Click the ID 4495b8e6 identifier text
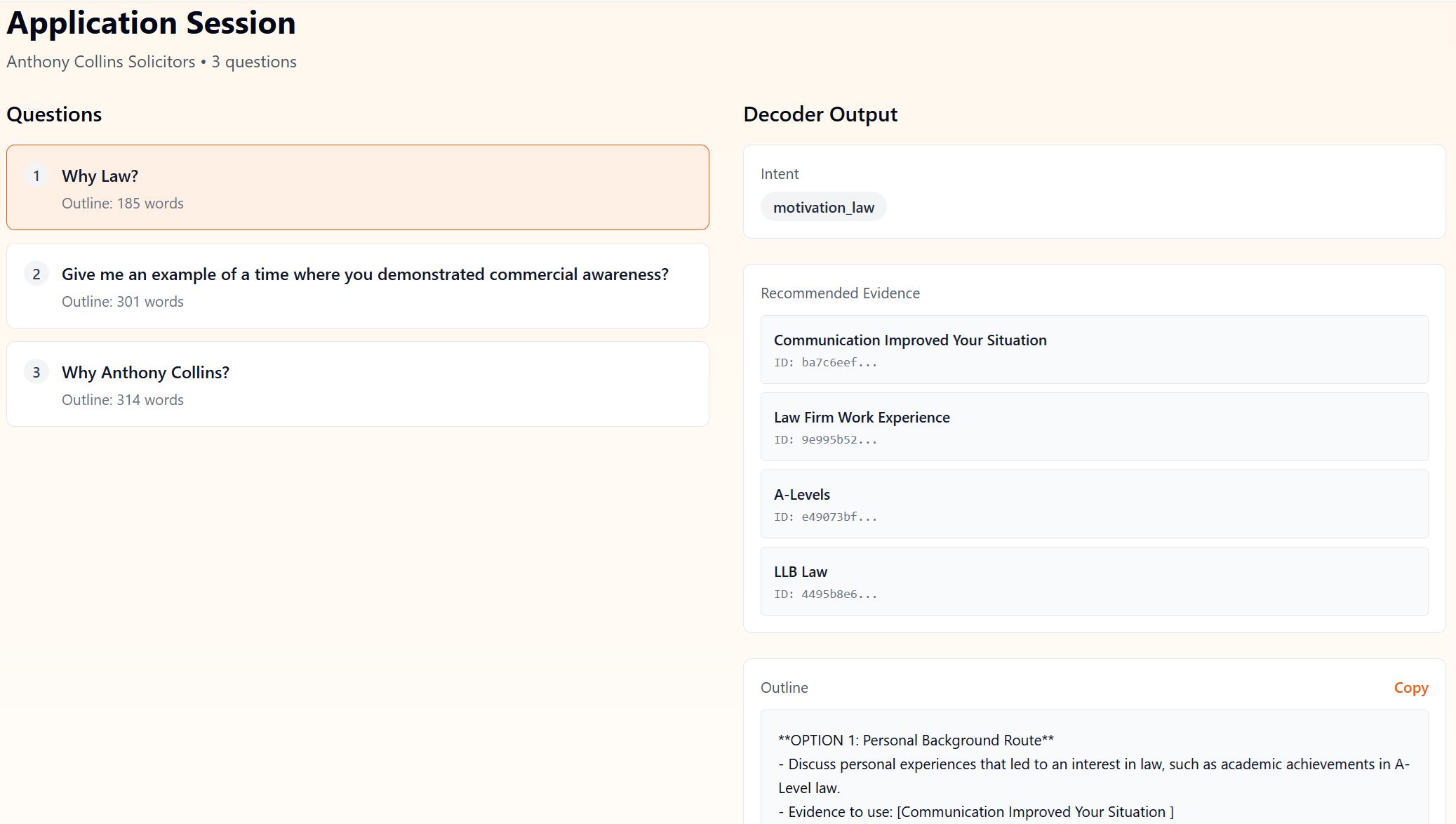The height and width of the screenshot is (824, 1456). 825,594
